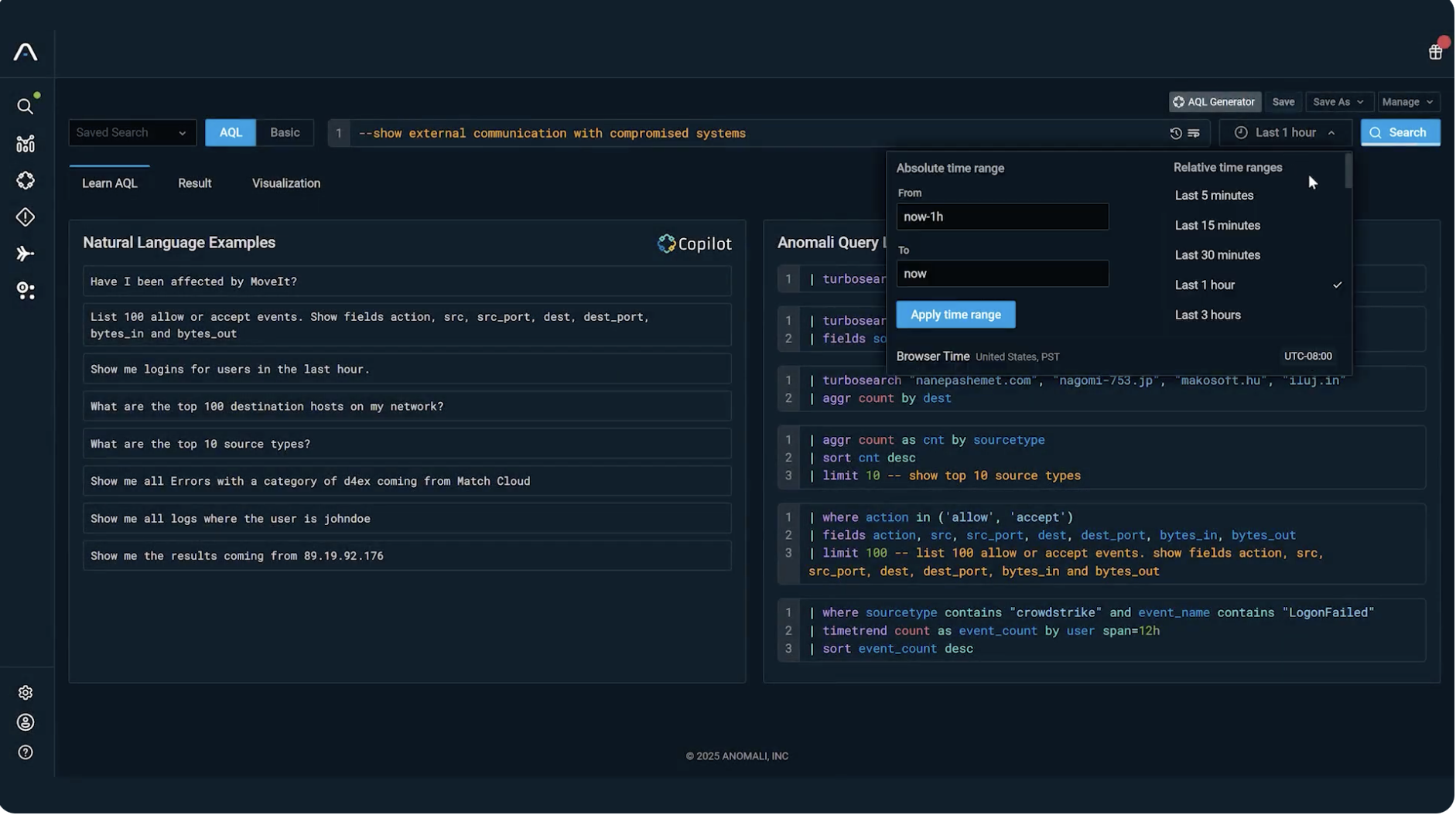Click the Browser Time label
Screen dimensions: 1456x815
coord(932,356)
